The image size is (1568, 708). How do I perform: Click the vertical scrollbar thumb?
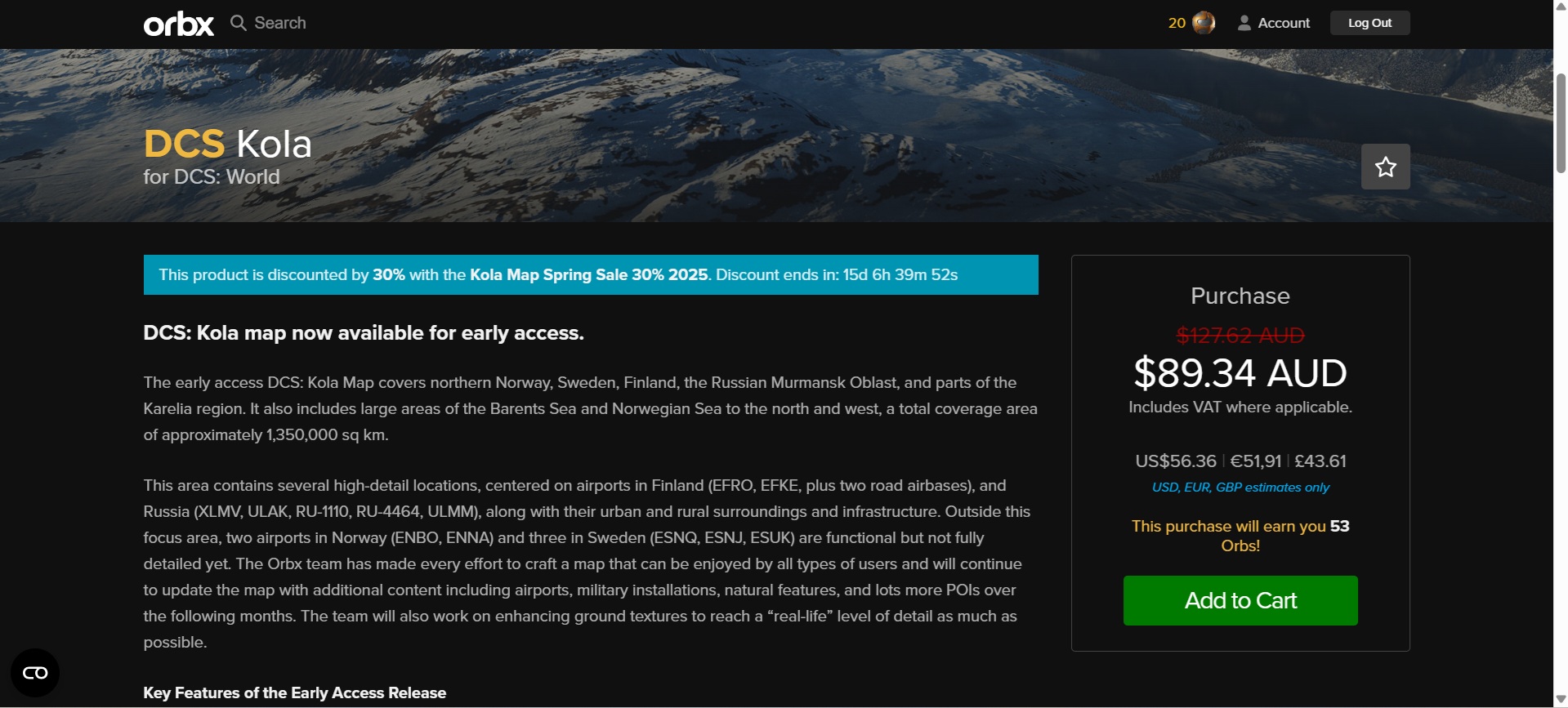[1561, 122]
